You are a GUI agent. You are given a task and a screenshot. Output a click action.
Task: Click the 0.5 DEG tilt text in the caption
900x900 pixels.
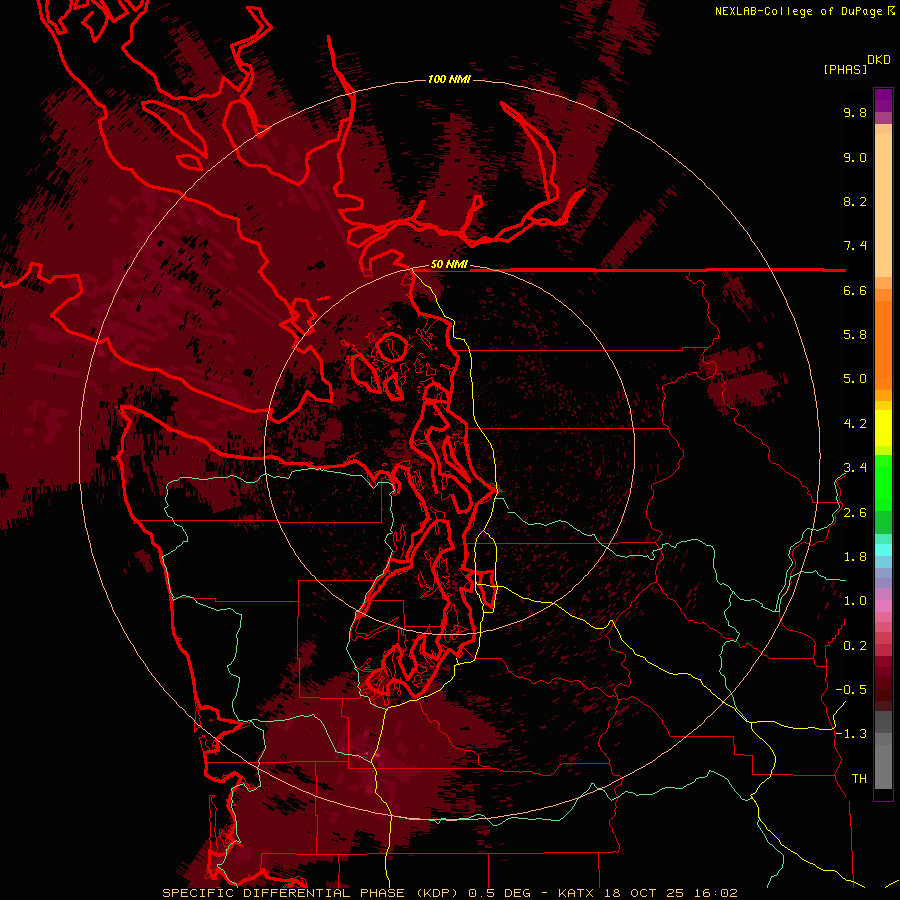(499, 893)
